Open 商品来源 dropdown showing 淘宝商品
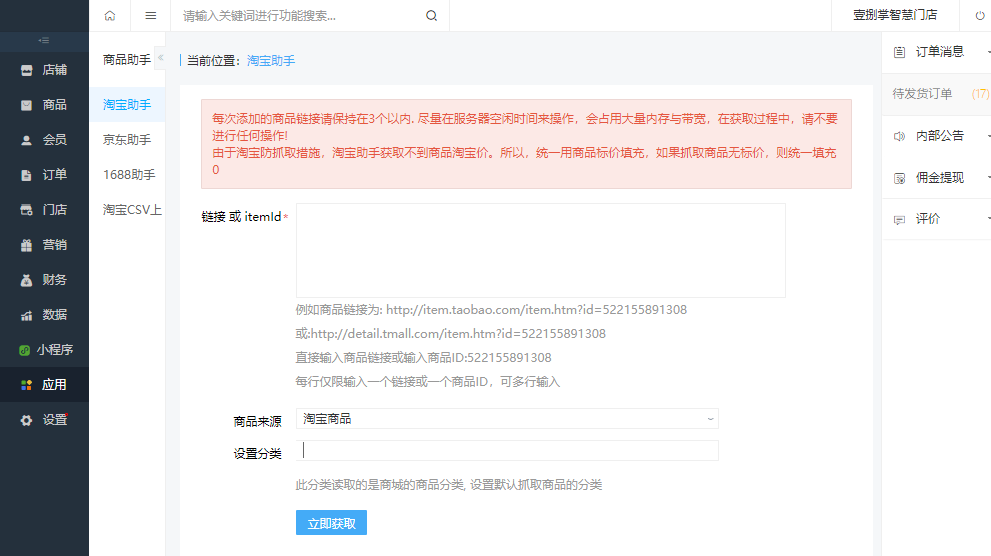This screenshot has height=556, width=991. click(507, 419)
